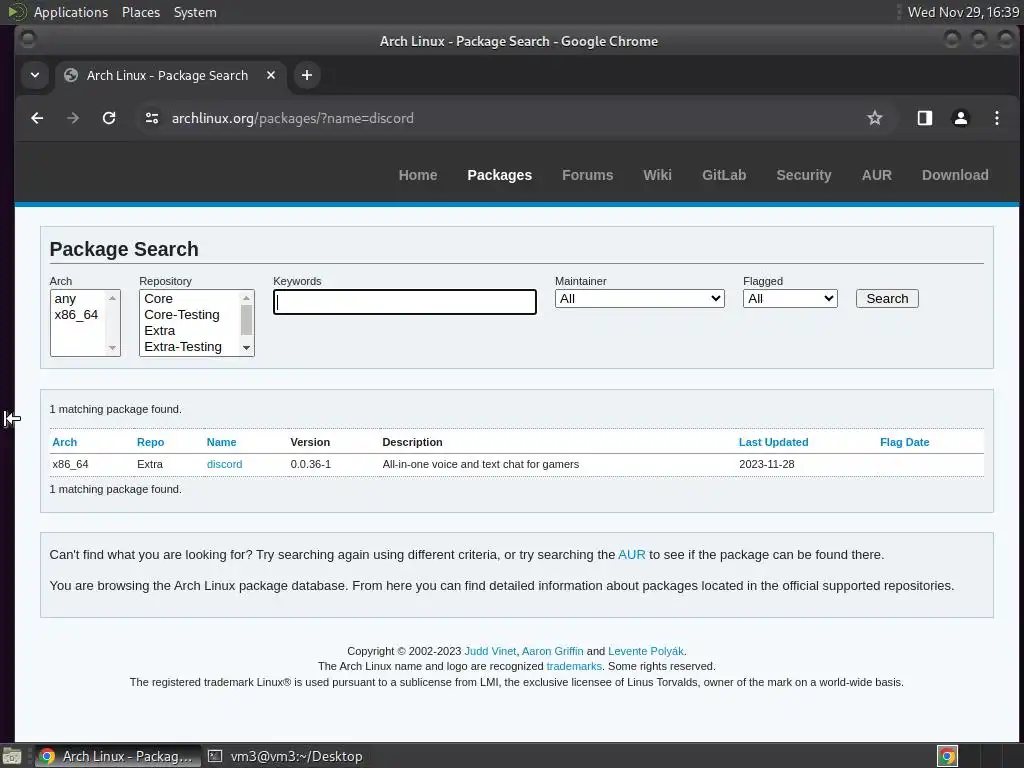Open the Security nav link

[804, 175]
